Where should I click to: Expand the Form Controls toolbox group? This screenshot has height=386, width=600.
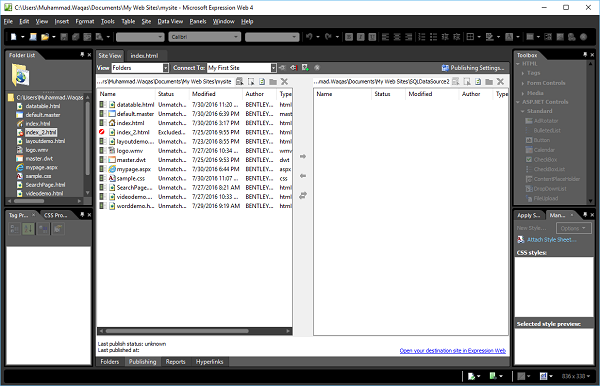(546, 83)
